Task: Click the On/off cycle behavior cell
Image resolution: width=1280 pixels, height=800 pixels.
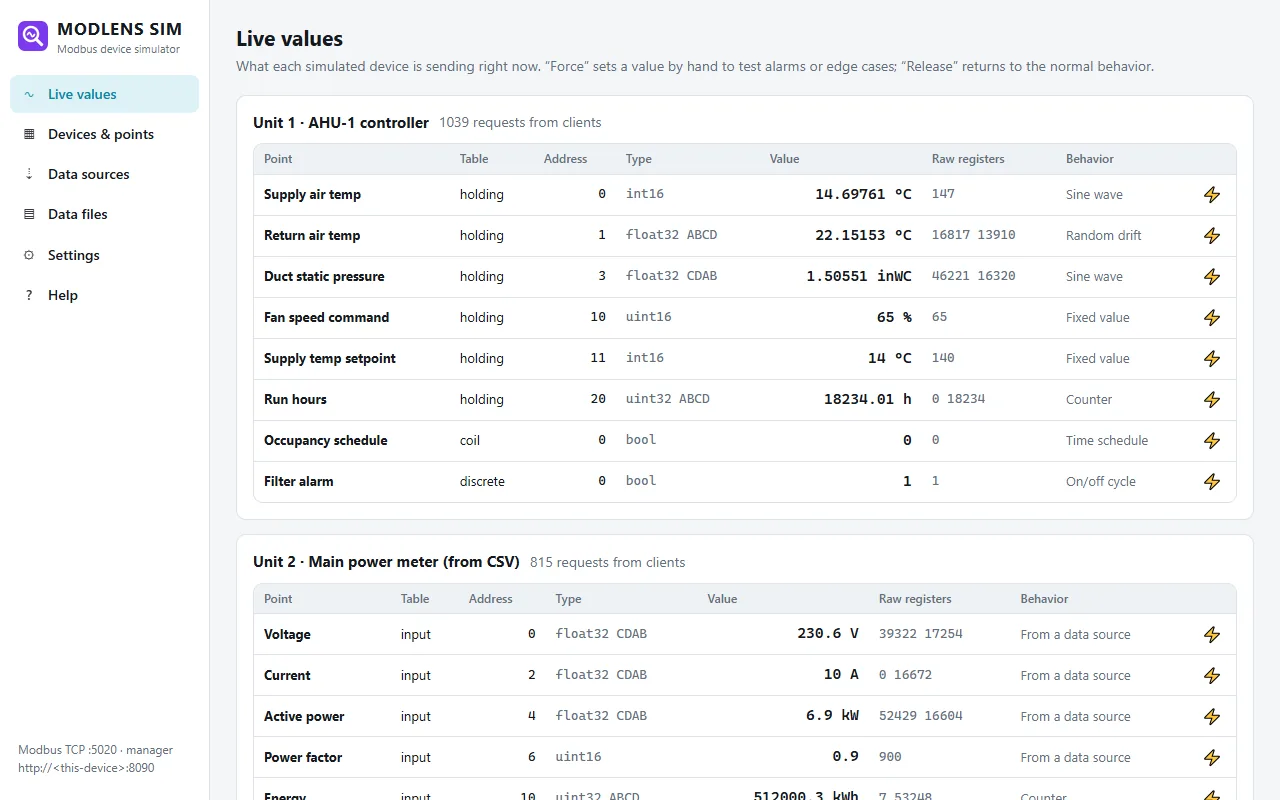Action: click(1101, 482)
